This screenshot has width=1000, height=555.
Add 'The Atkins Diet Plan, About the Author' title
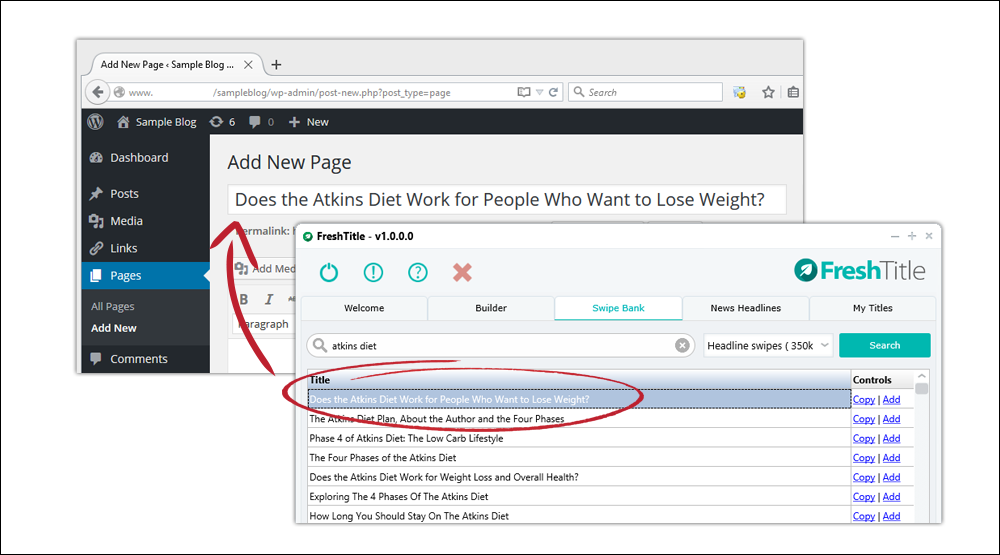point(892,419)
